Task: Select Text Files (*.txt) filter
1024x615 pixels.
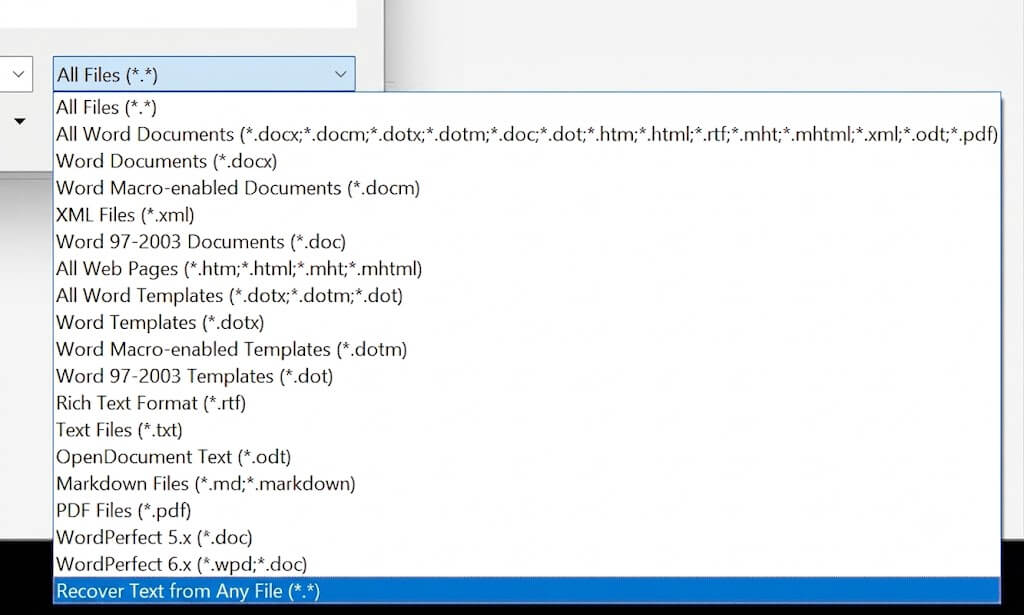Action: tap(526, 430)
